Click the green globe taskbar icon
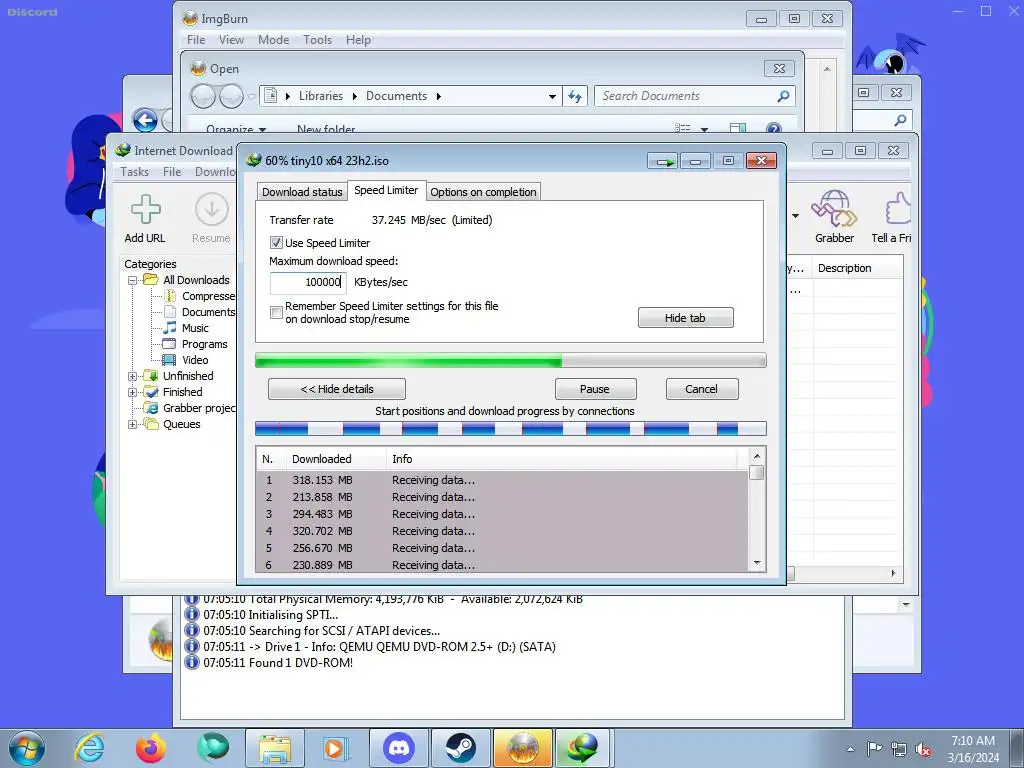Viewport: 1024px width, 768px height. click(212, 748)
